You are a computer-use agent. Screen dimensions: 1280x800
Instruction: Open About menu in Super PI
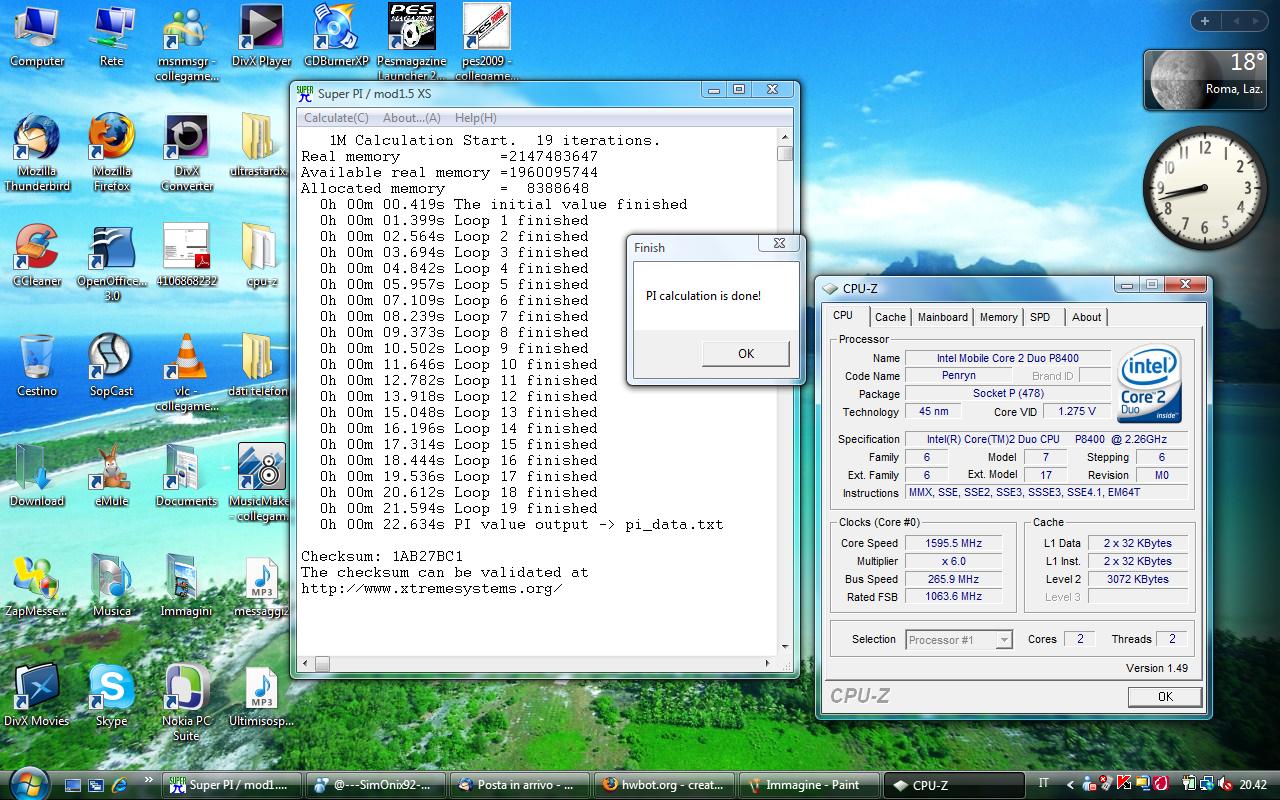(x=412, y=118)
